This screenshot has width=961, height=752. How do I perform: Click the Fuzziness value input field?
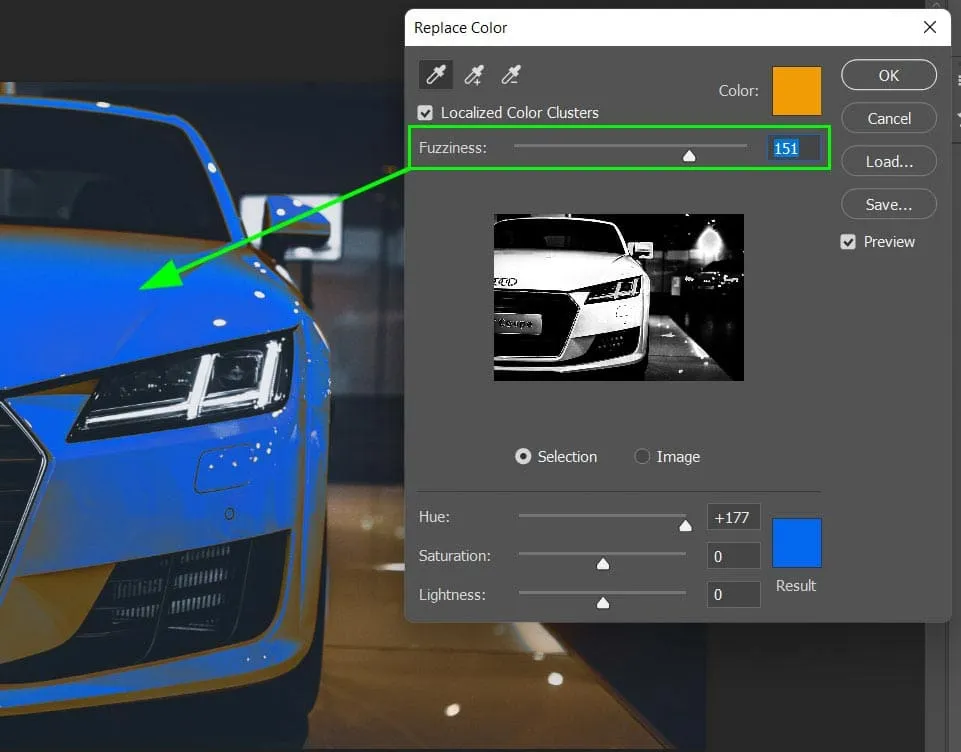tap(794, 148)
